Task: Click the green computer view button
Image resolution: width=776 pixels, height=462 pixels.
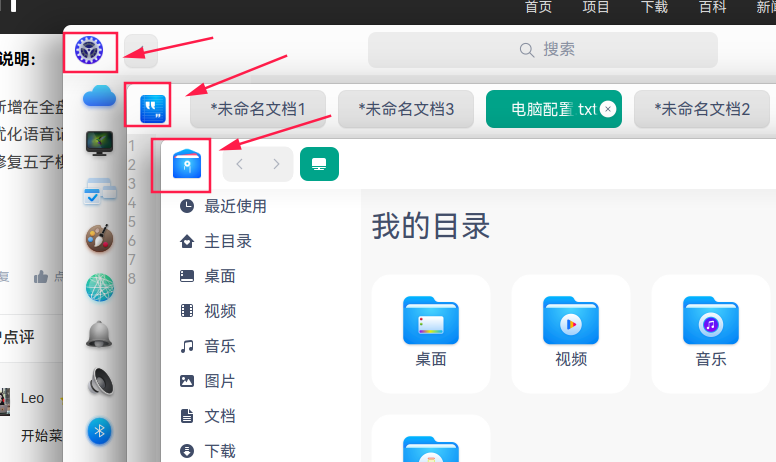Action: (x=319, y=164)
